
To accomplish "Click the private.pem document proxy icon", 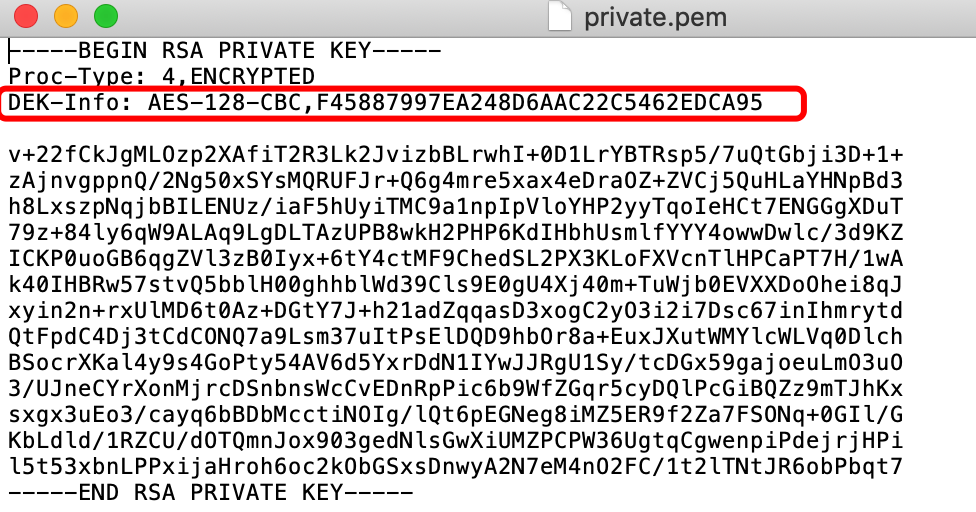I will pyautogui.click(x=559, y=17).
